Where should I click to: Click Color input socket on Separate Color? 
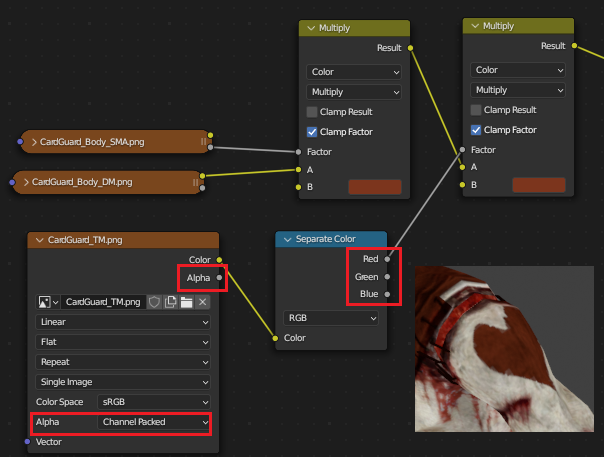pyautogui.click(x=275, y=338)
